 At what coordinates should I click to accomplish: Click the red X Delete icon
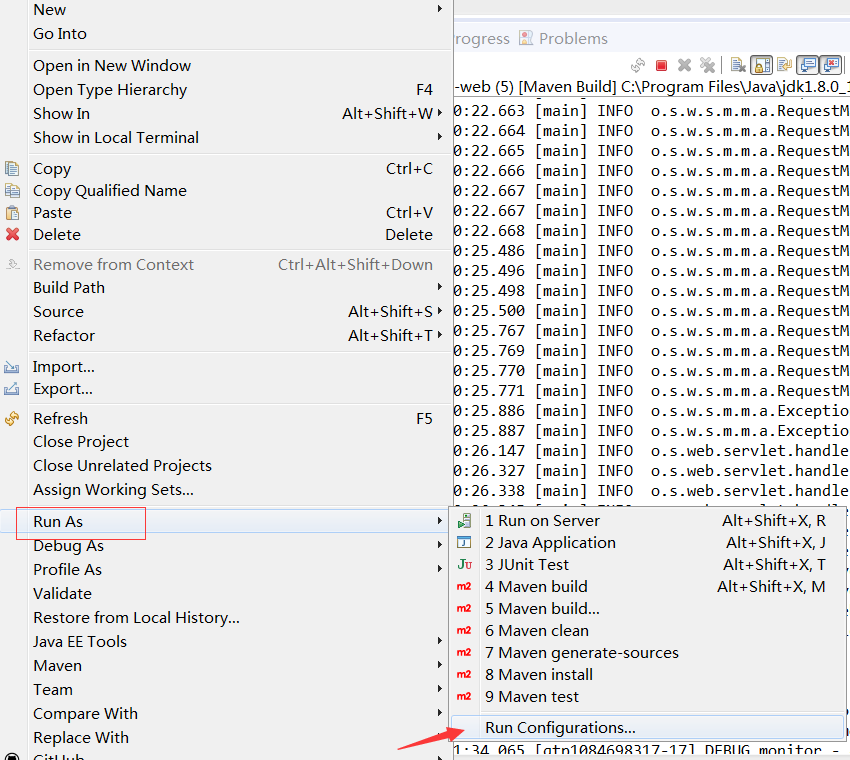pos(12,234)
